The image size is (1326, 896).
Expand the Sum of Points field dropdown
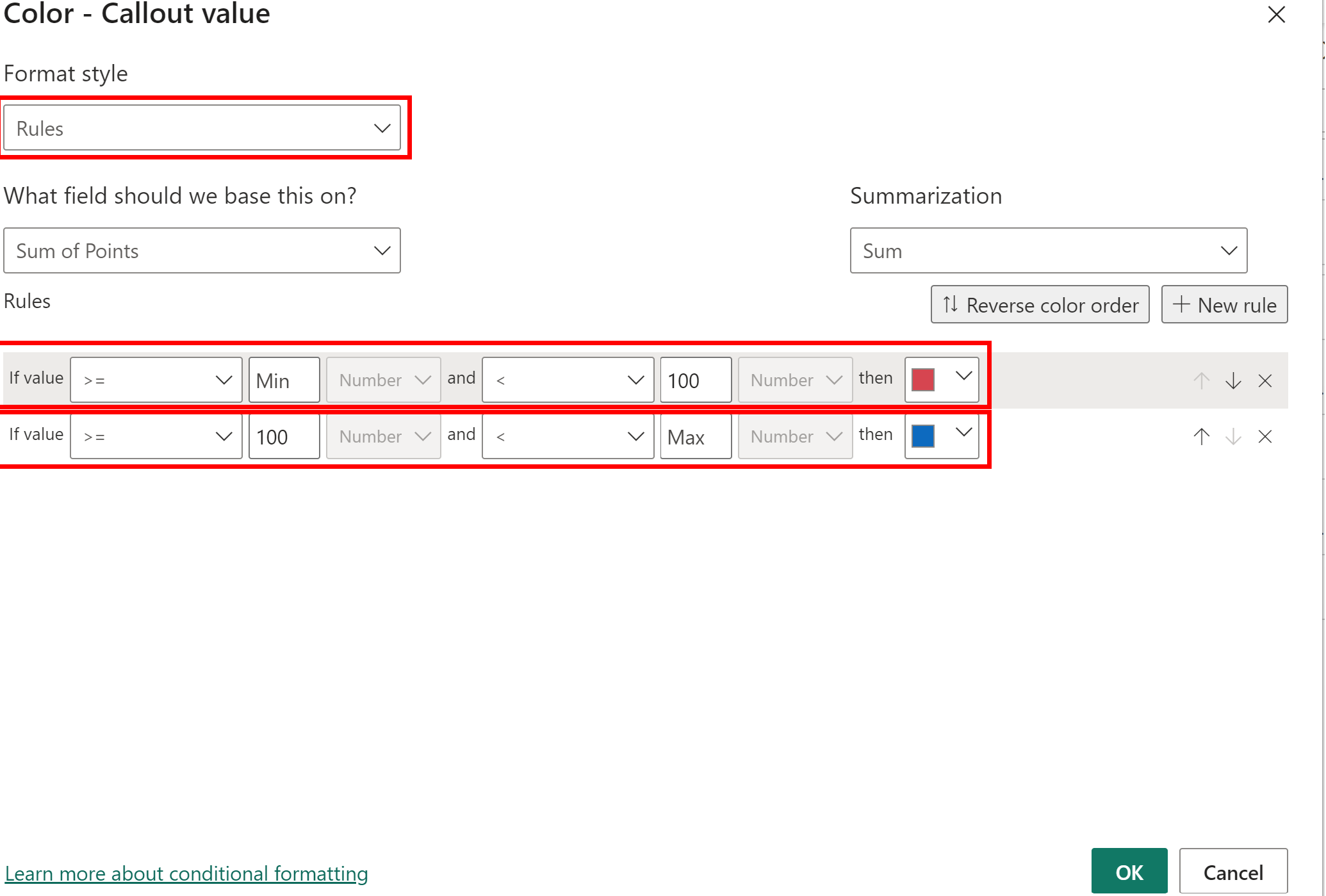pyautogui.click(x=202, y=250)
